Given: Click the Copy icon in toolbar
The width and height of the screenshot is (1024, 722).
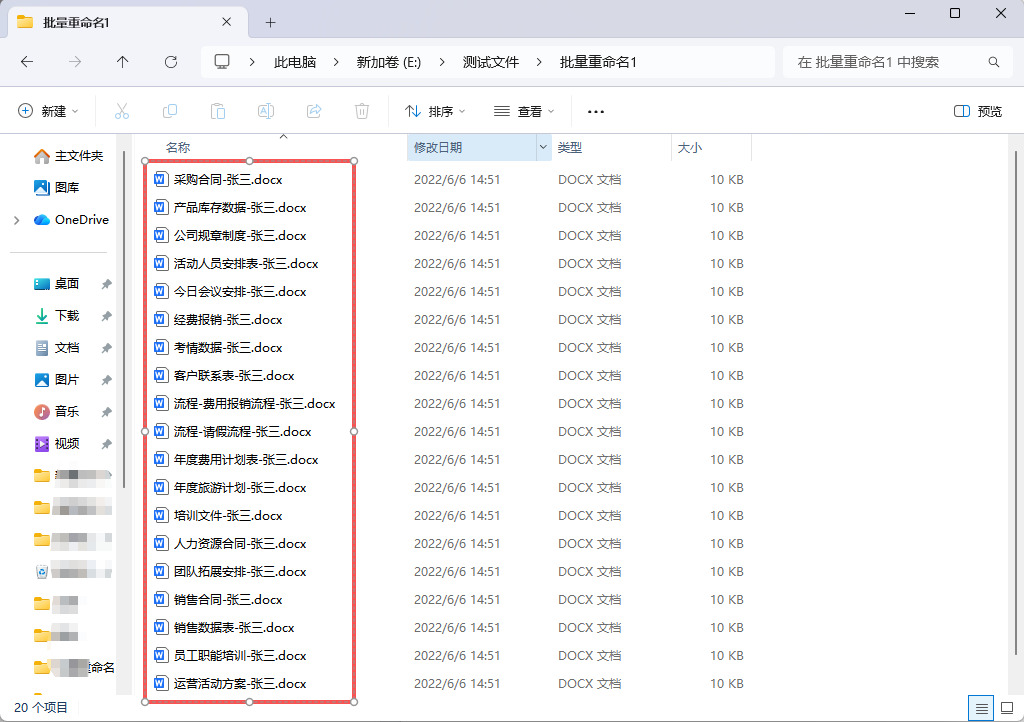Looking at the screenshot, I should 170,111.
